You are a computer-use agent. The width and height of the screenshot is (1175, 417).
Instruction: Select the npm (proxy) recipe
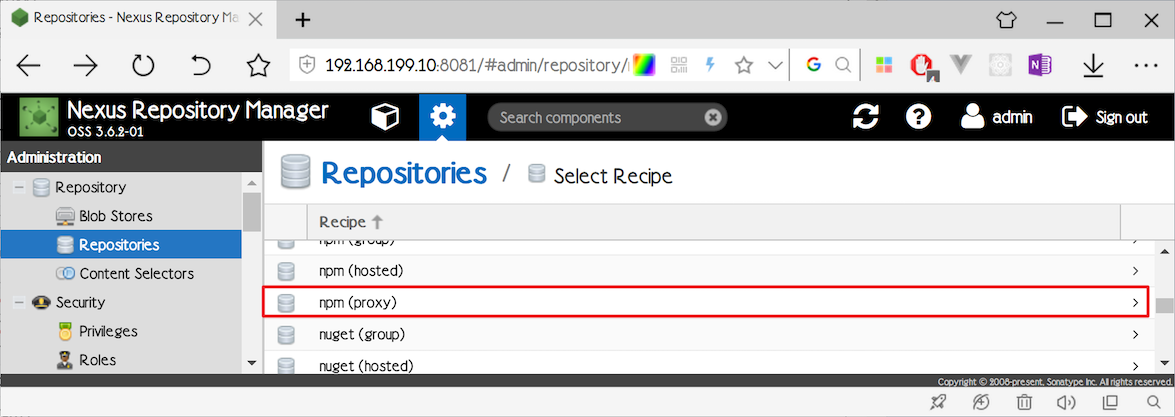(705, 303)
